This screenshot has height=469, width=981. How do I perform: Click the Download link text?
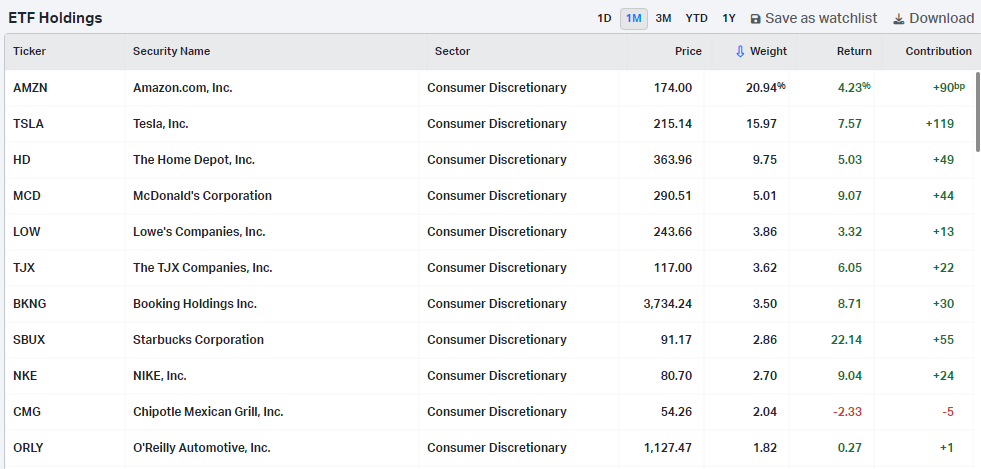pos(942,19)
